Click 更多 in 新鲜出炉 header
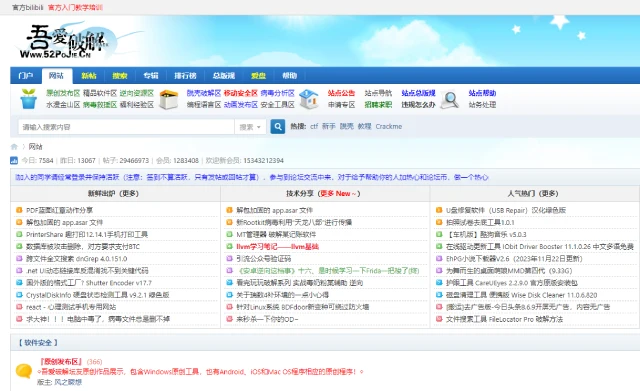This screenshot has height=391, width=640. pos(129,193)
